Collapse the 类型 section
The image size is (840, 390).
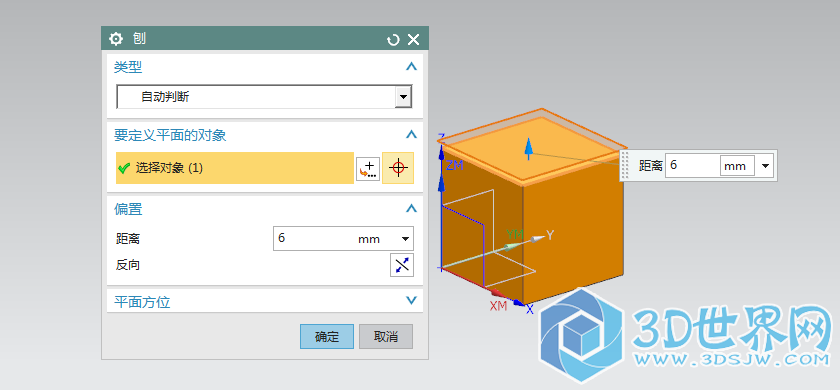[411, 67]
